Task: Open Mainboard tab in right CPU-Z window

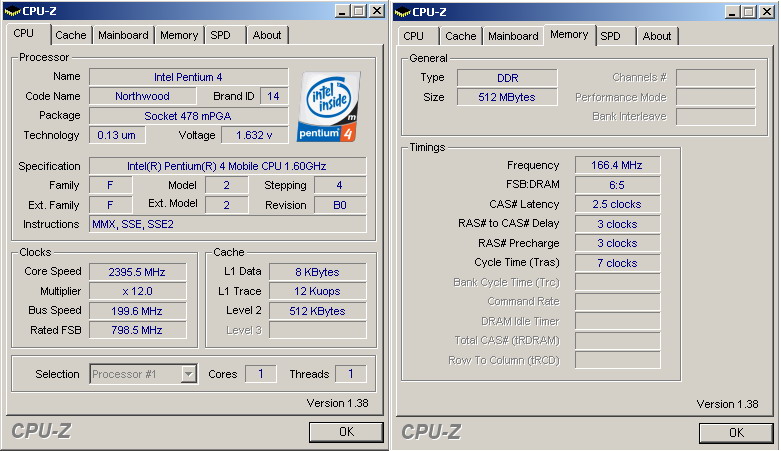Action: coord(513,36)
